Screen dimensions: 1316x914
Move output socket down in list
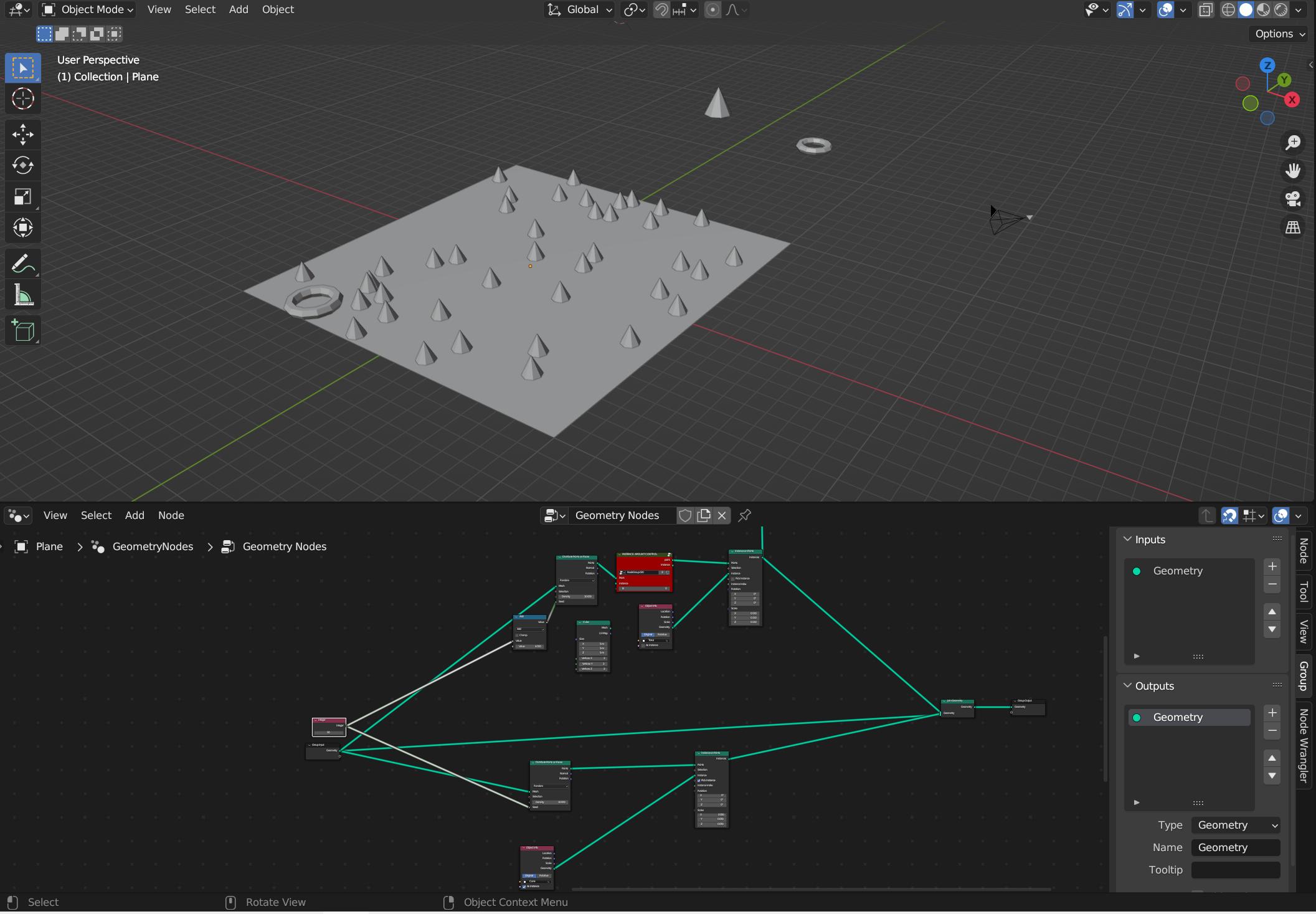[1272, 776]
